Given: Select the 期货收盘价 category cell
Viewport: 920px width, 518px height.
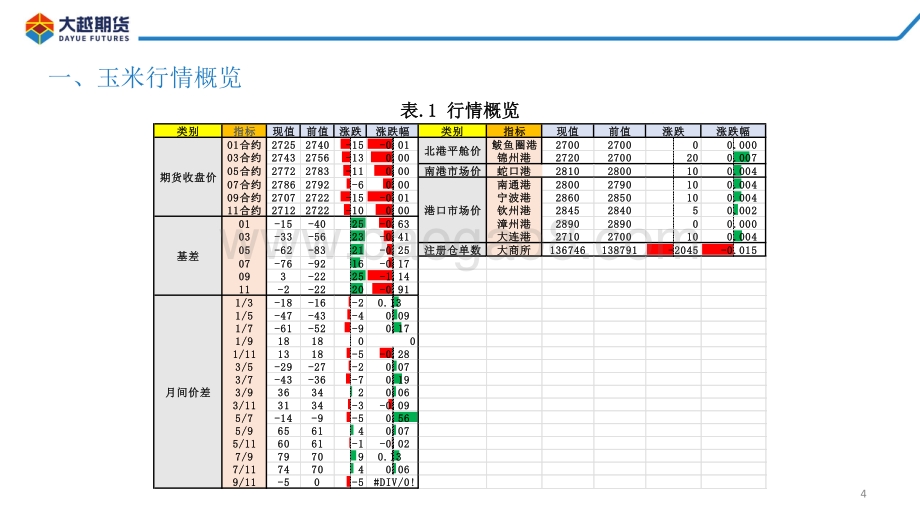Looking at the screenshot, I should click(188, 177).
